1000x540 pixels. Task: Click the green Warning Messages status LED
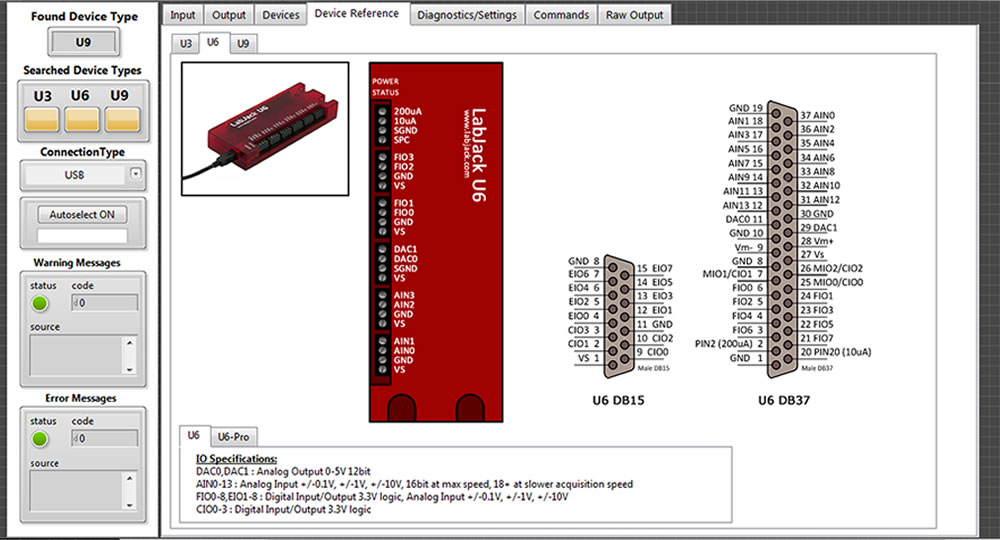click(40, 303)
